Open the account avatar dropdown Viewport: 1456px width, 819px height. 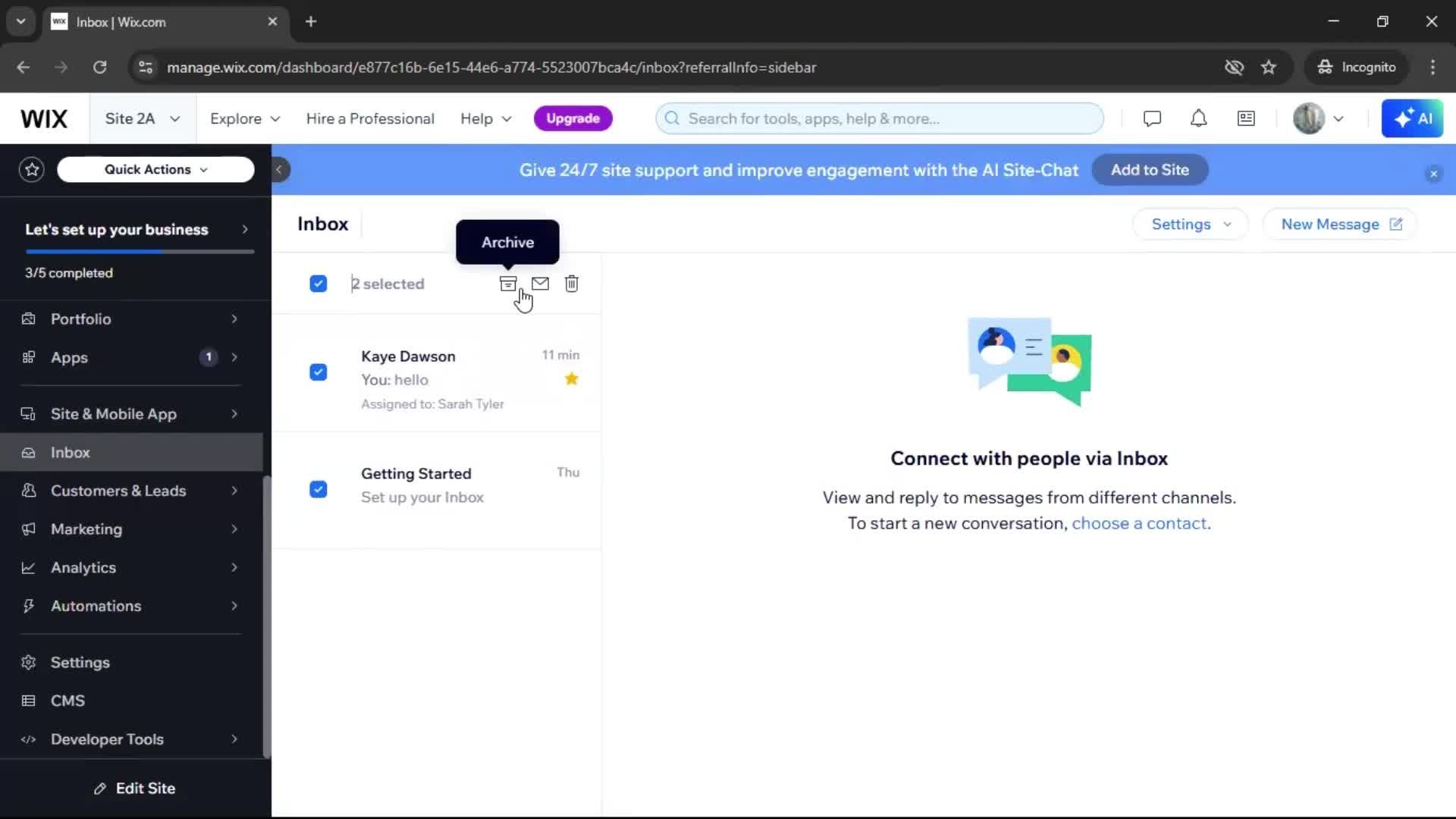pos(1319,118)
